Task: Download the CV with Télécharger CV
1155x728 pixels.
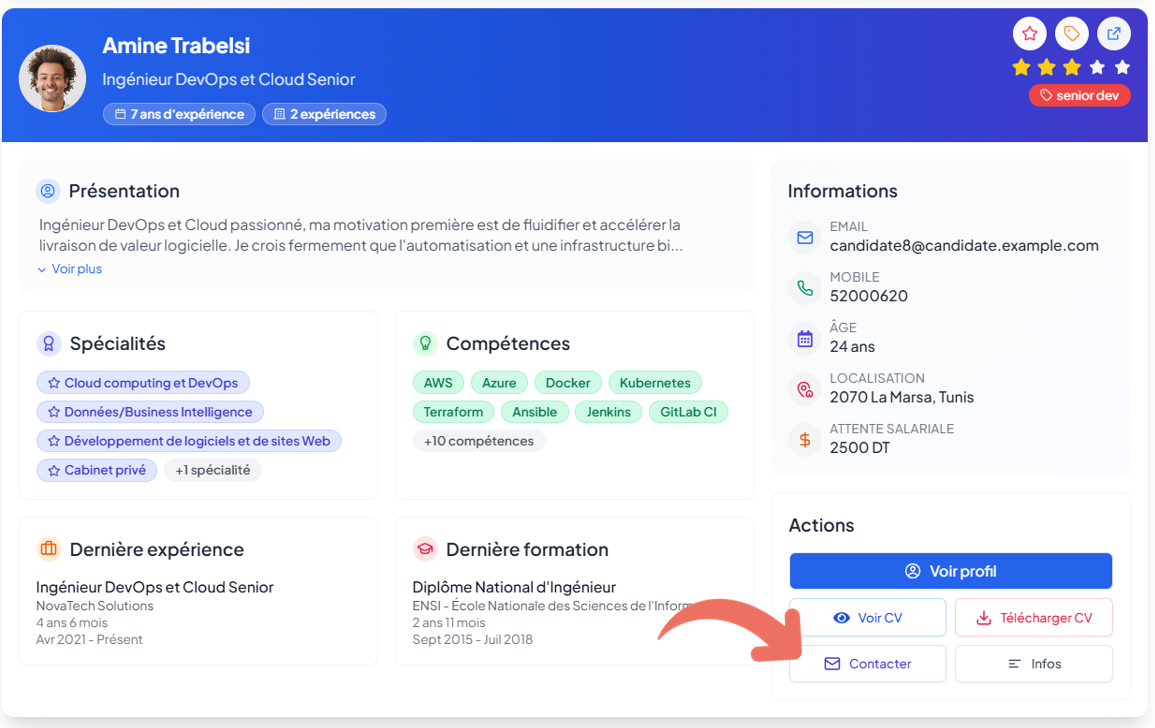Action: tap(1033, 618)
